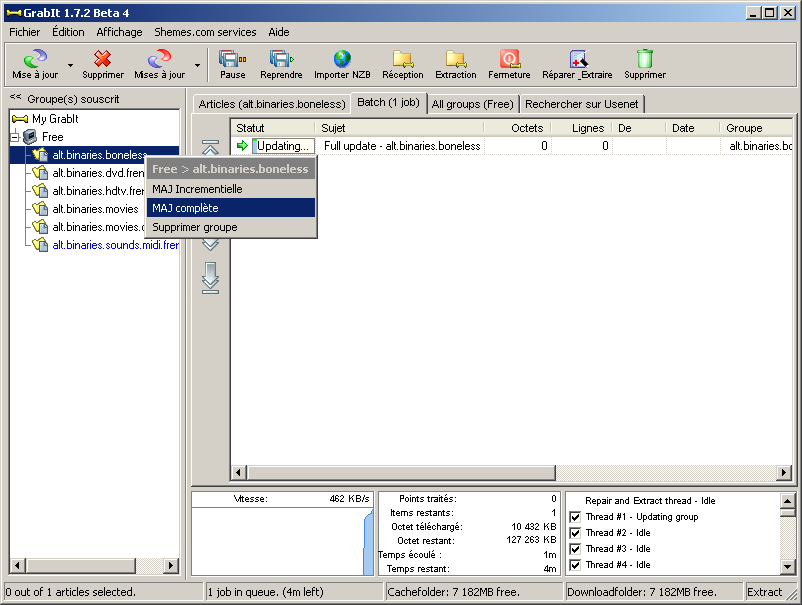Open the Fichier menu
This screenshot has height=605, width=802.
point(25,32)
